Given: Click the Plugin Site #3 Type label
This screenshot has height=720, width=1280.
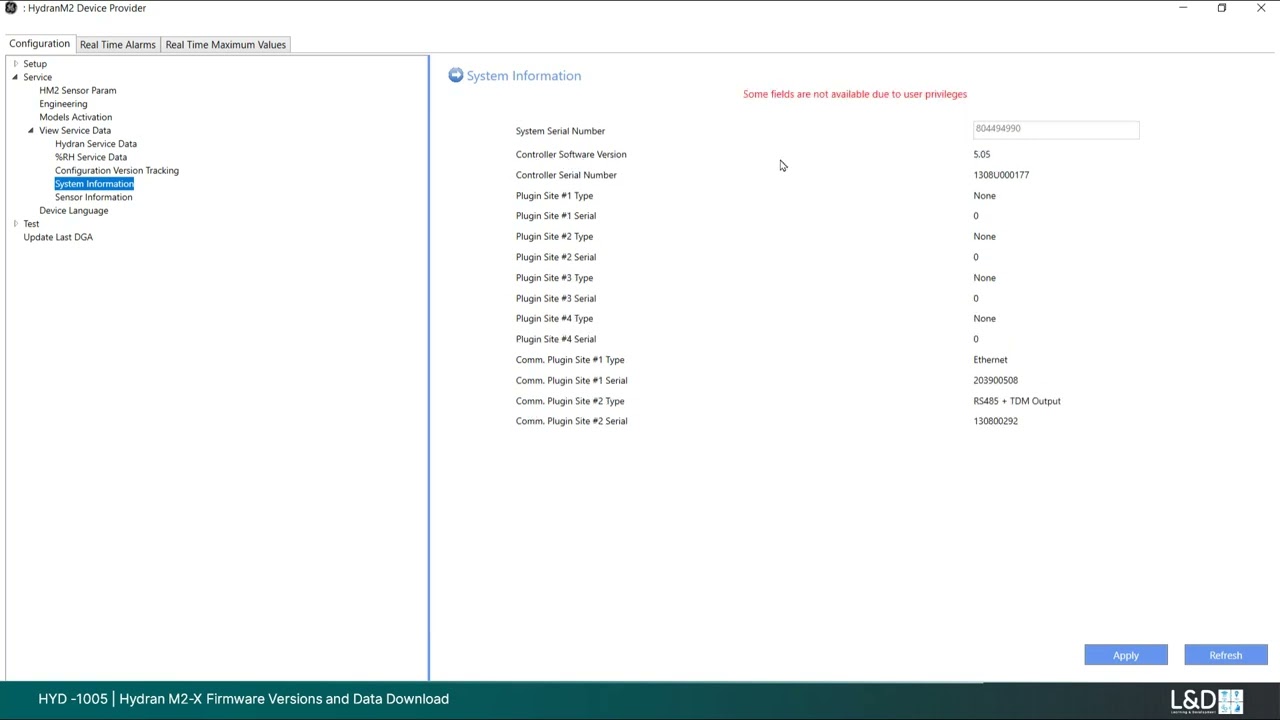Looking at the screenshot, I should [x=554, y=278].
